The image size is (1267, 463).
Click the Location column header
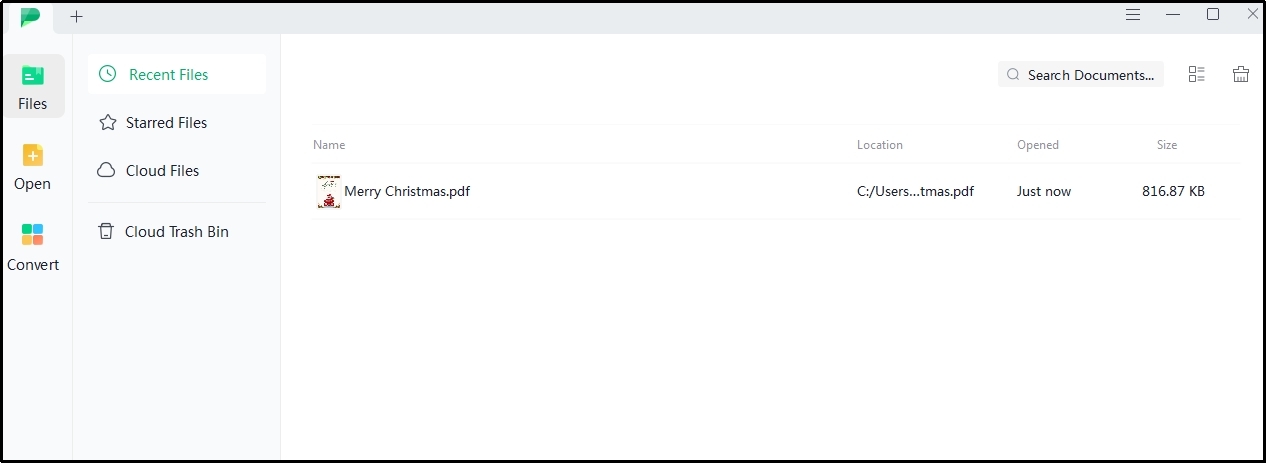pos(880,145)
